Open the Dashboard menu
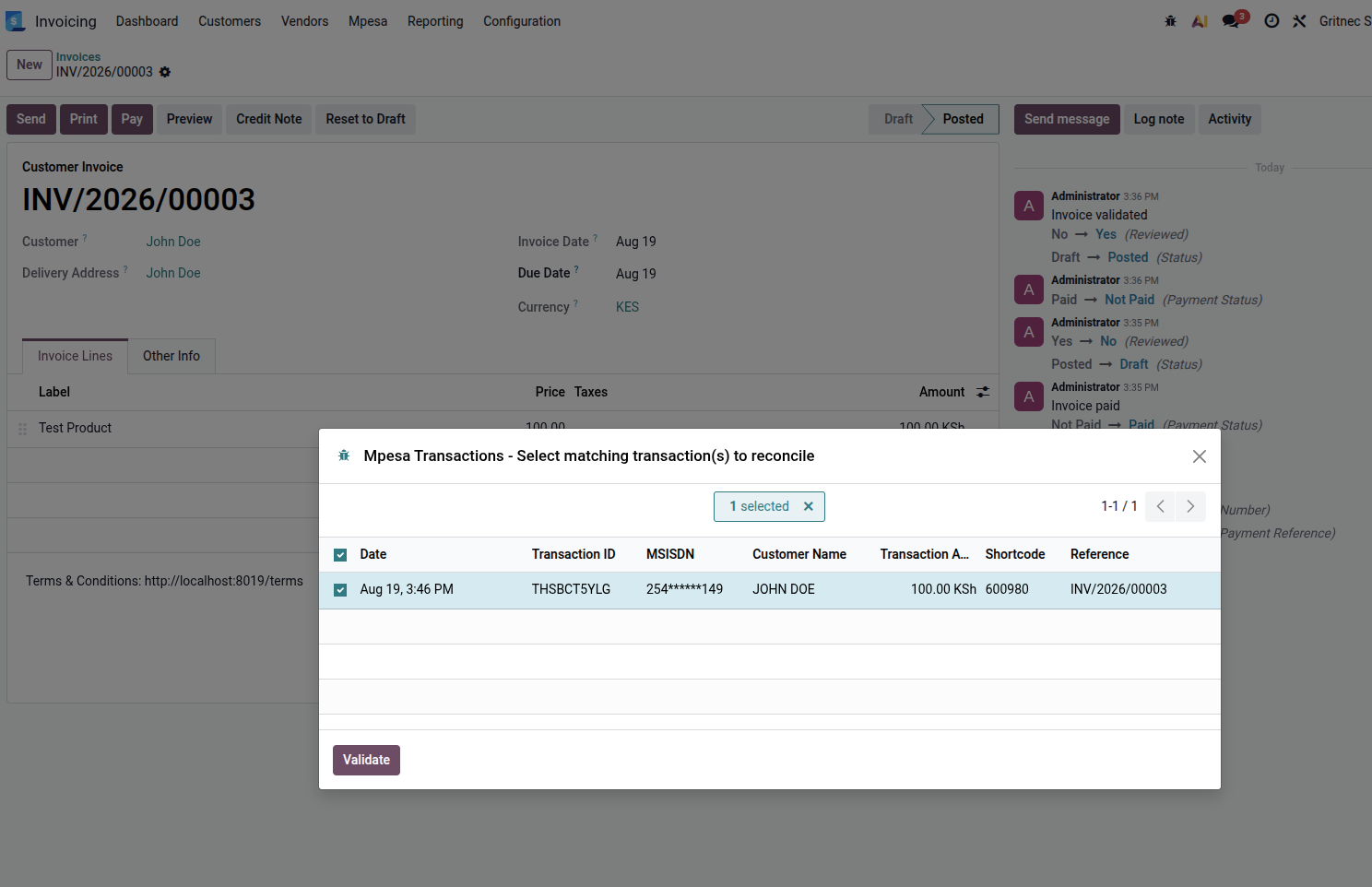The width and height of the screenshot is (1372, 887). [x=147, y=21]
